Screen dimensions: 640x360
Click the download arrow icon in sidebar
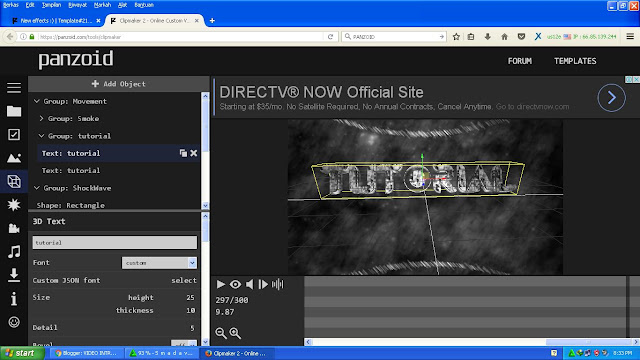pos(14,275)
